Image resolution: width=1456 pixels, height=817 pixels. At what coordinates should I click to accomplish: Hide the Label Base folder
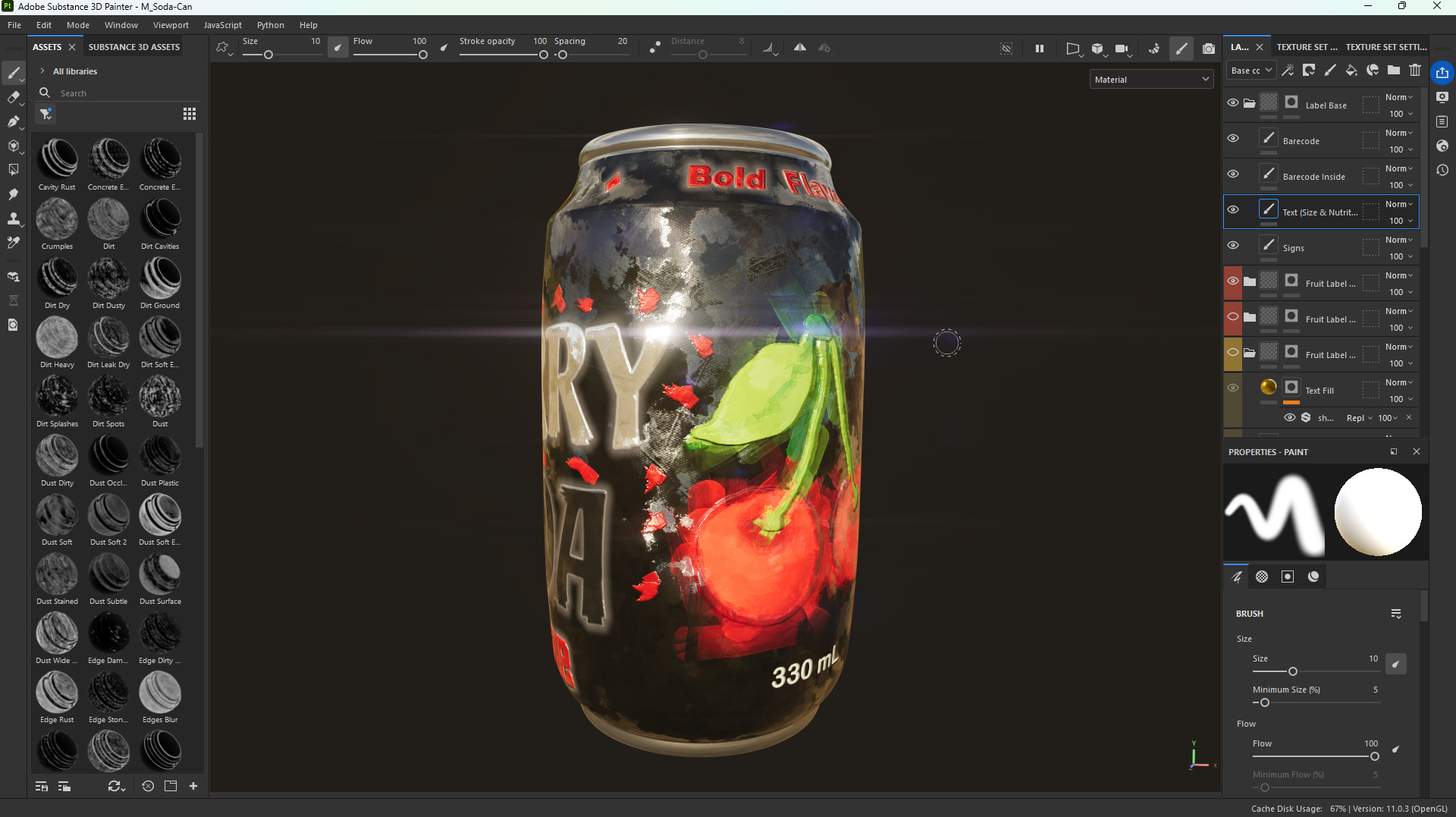[x=1233, y=102]
